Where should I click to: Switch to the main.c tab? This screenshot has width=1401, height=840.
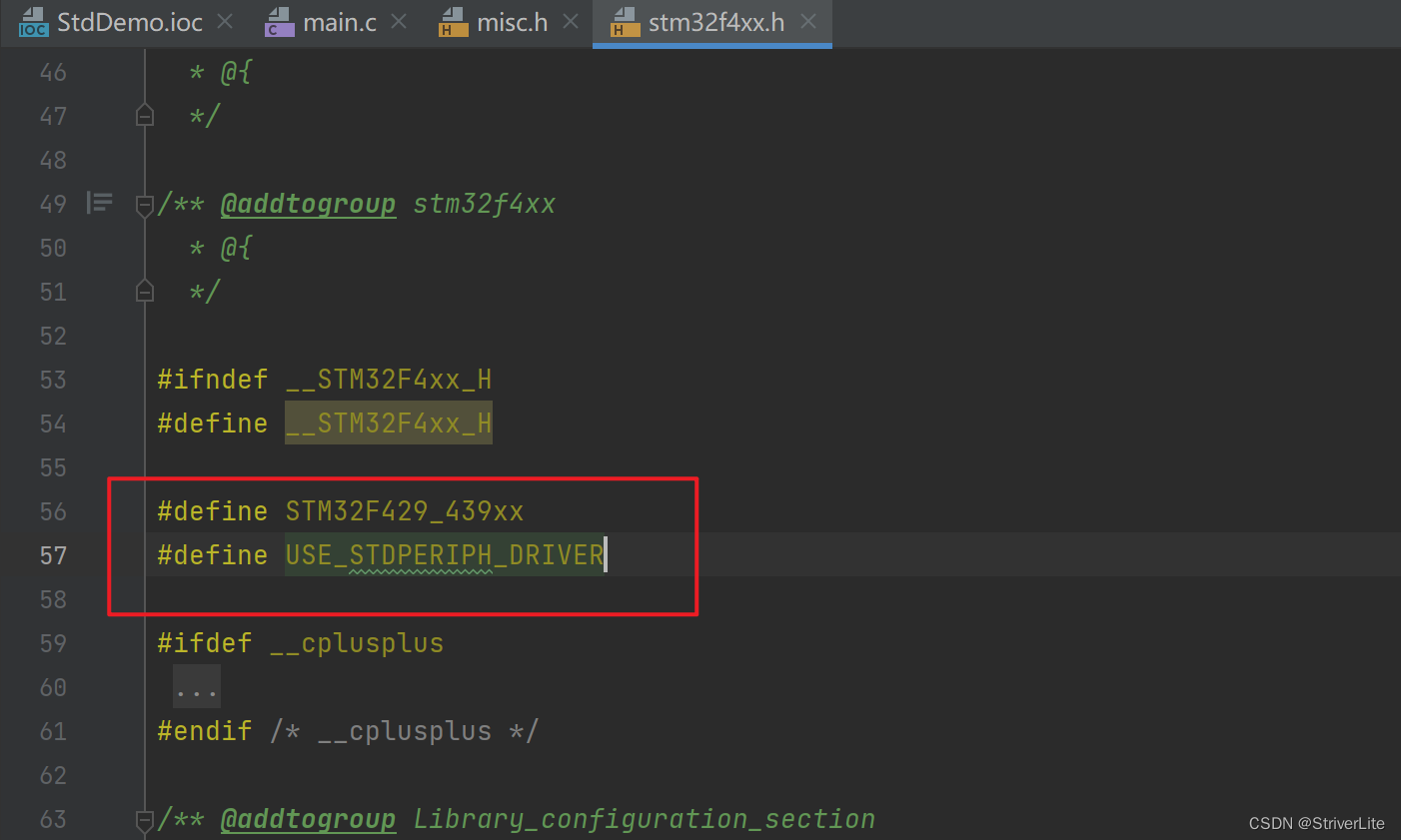tap(339, 22)
